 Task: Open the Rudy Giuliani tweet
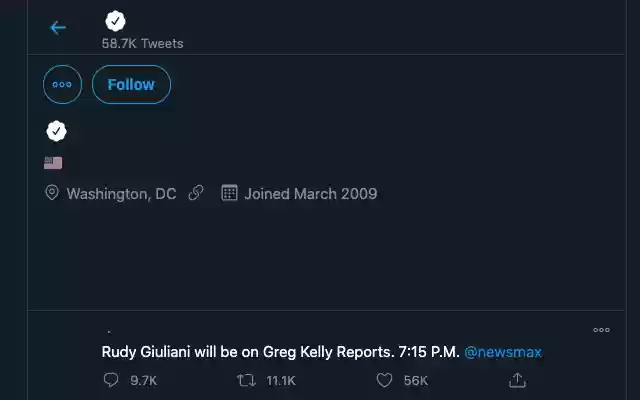280,352
